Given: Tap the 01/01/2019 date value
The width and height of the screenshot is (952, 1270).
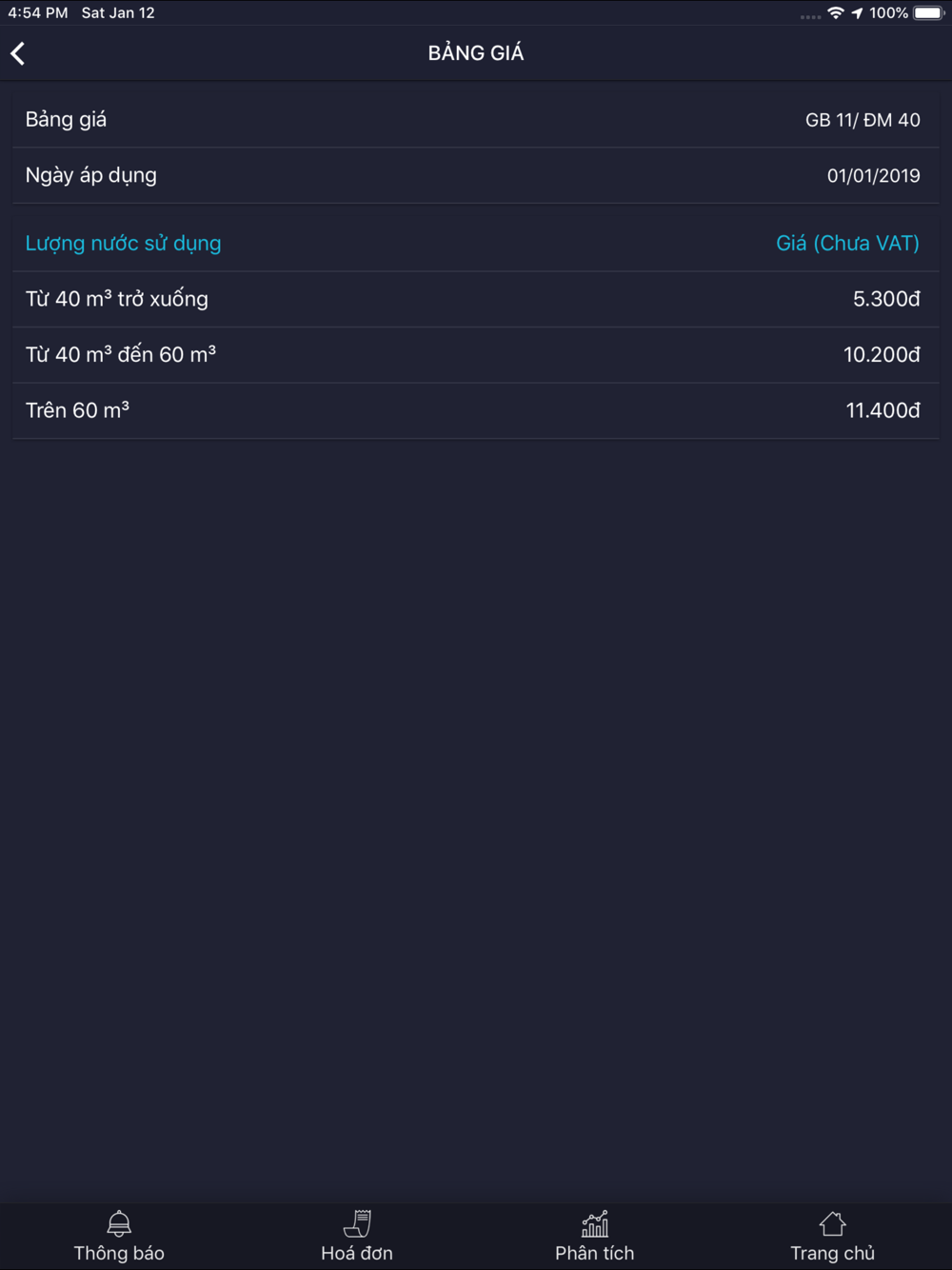Looking at the screenshot, I should pyautogui.click(x=873, y=176).
